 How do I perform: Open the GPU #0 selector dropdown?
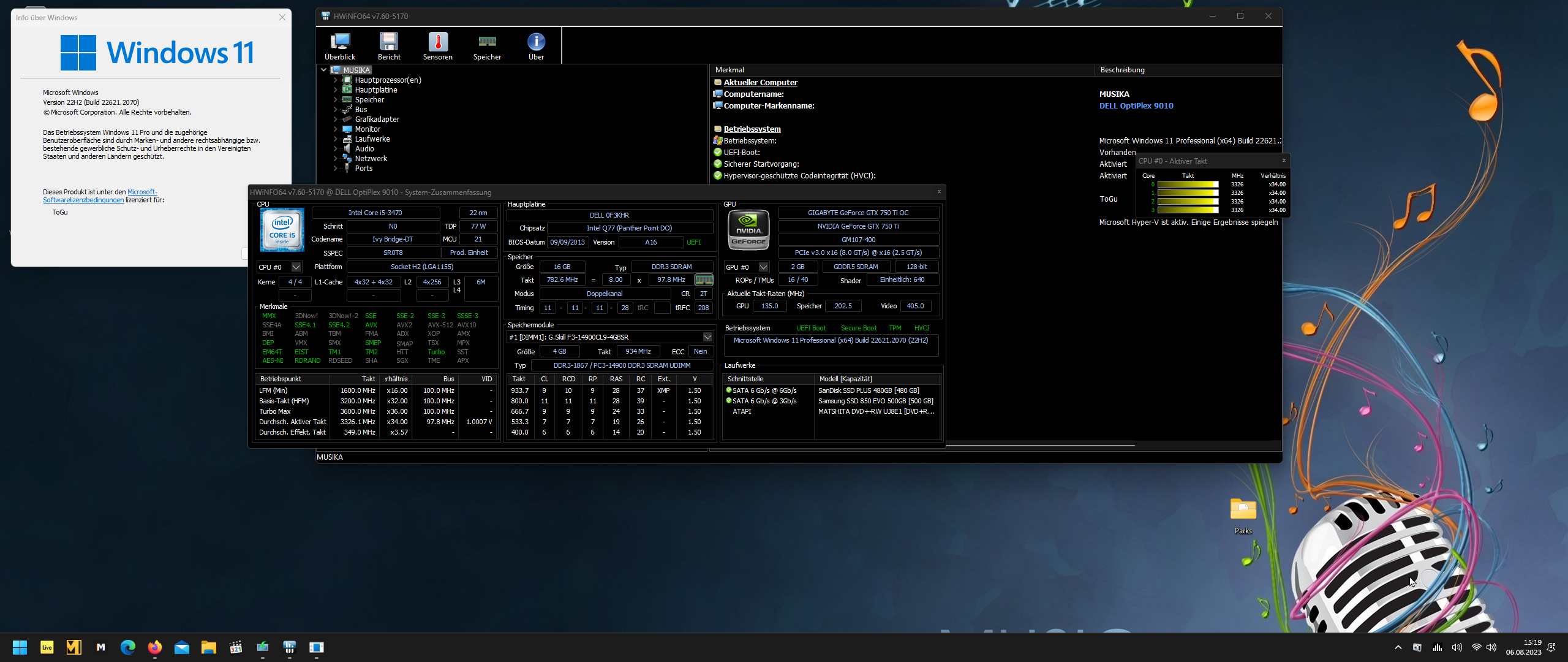pyautogui.click(x=764, y=267)
